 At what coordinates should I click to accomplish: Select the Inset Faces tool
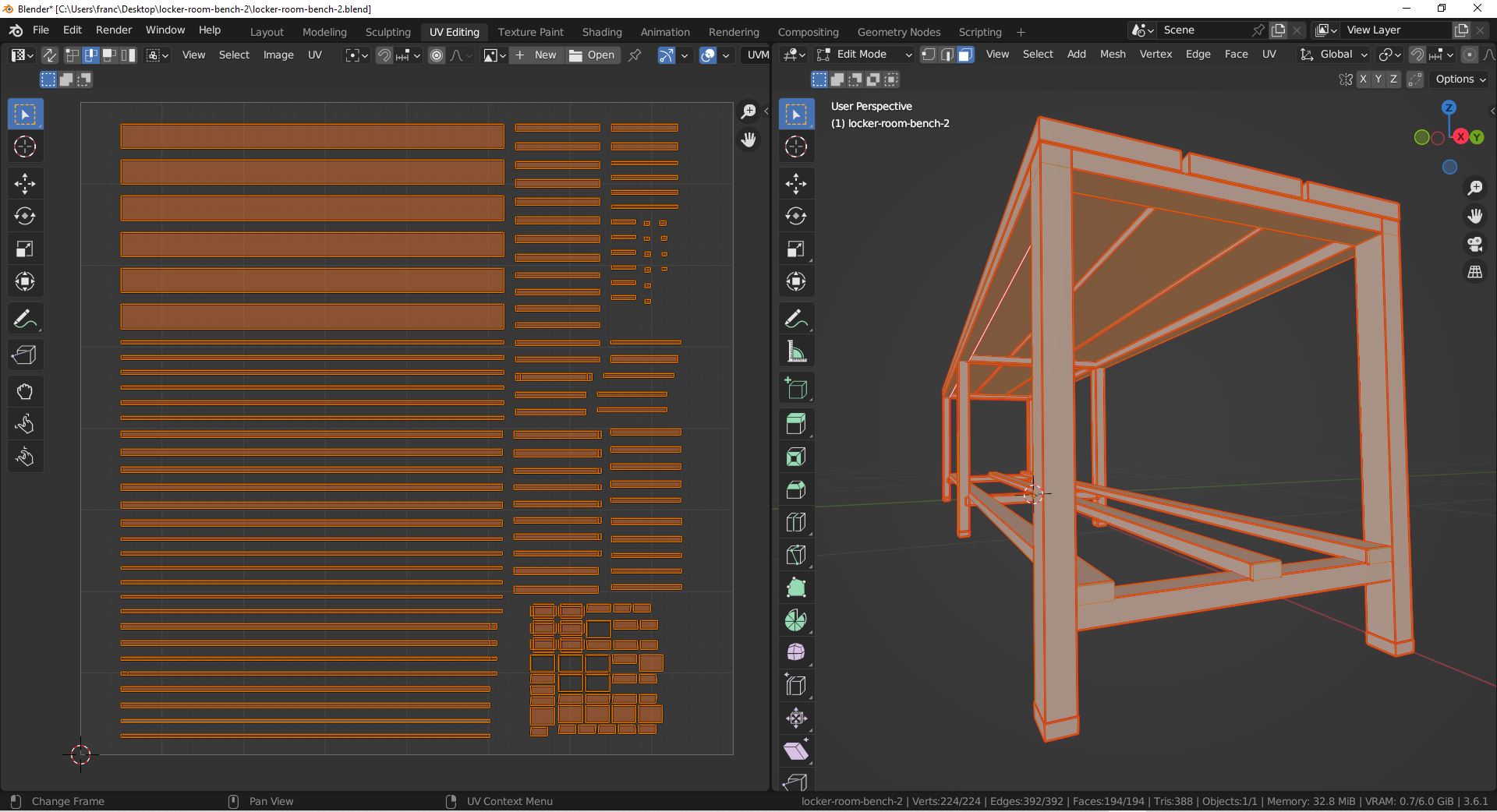click(x=796, y=457)
